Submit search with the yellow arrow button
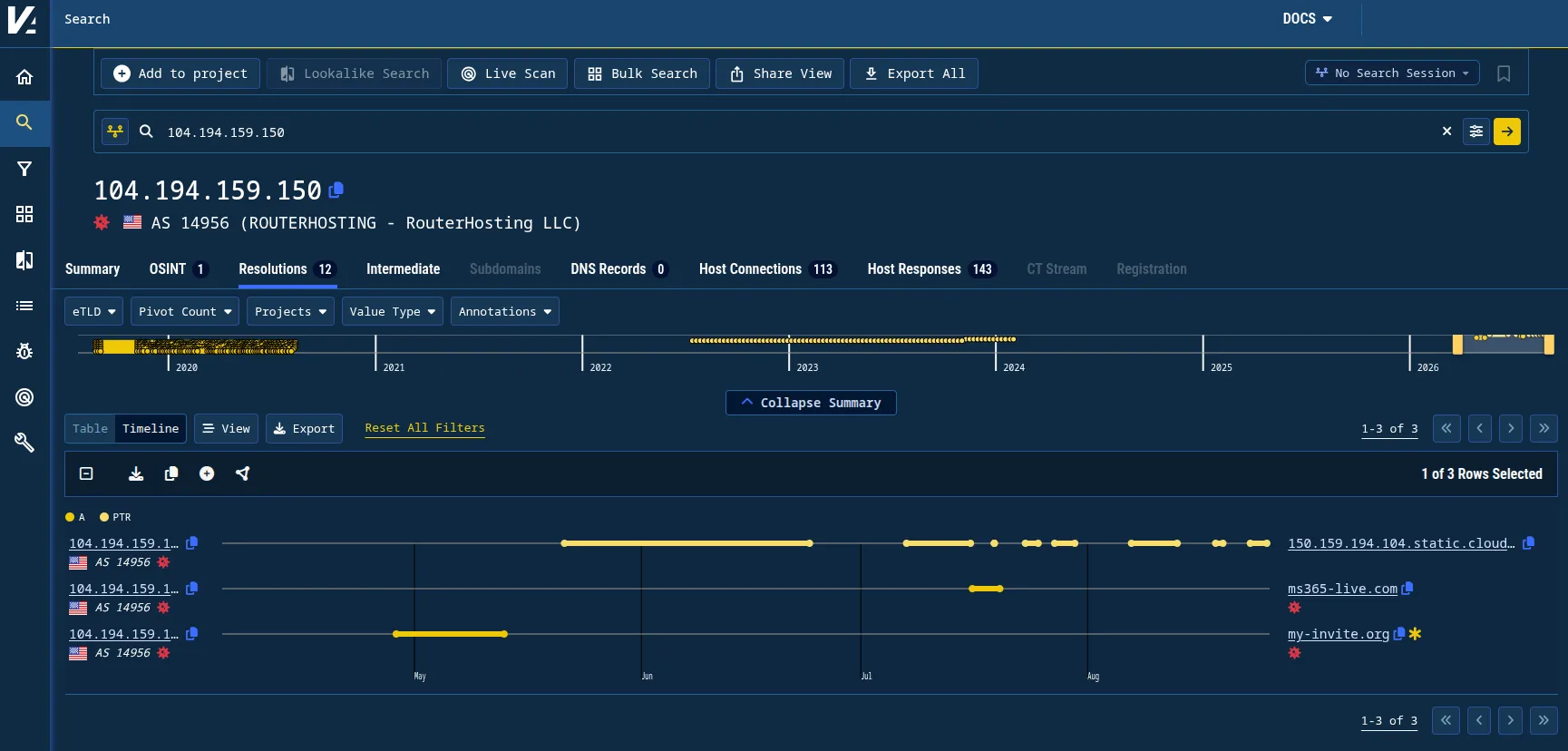The image size is (1568, 751). (1507, 132)
